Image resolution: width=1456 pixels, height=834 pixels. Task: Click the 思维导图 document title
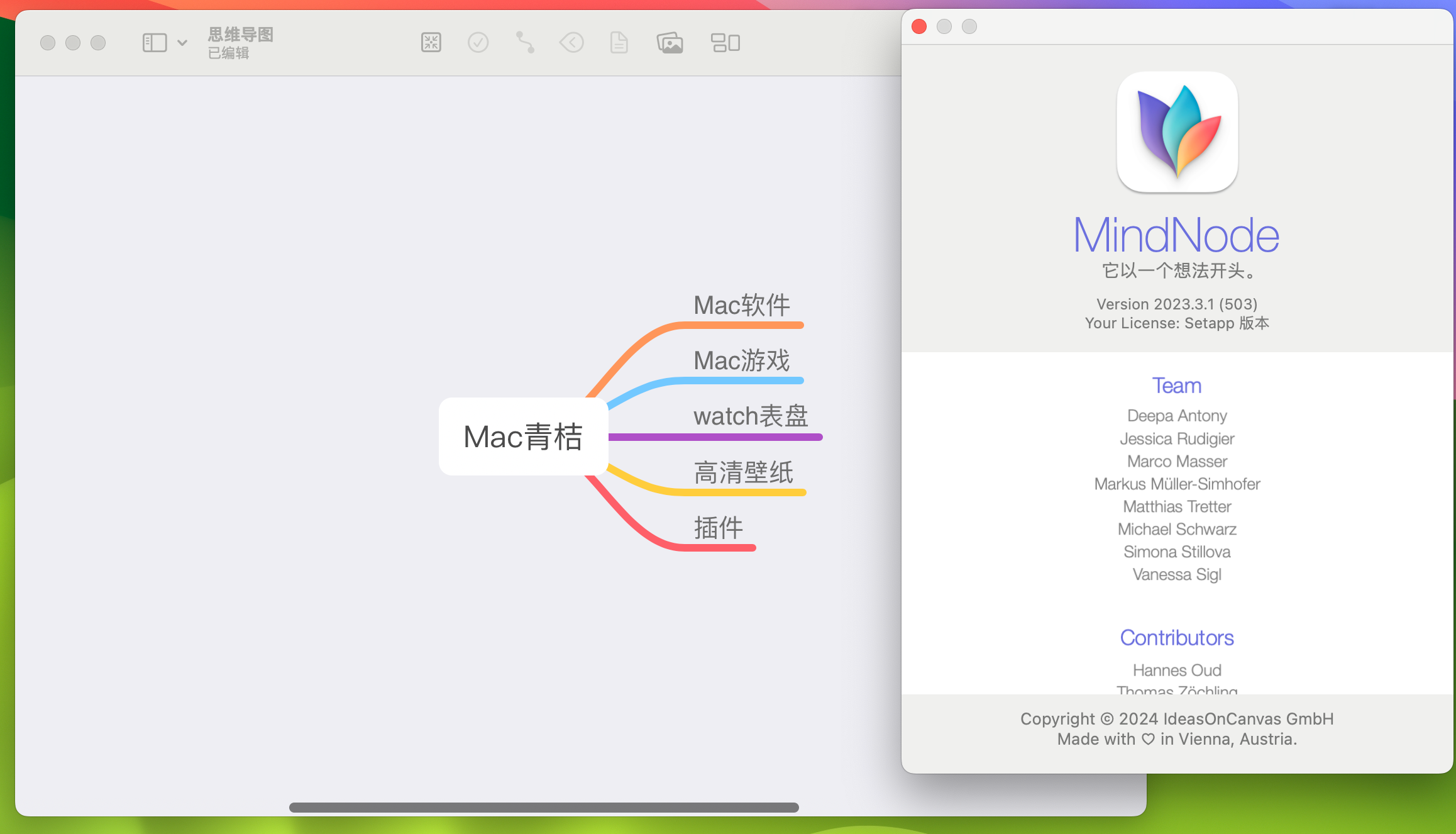click(x=241, y=35)
